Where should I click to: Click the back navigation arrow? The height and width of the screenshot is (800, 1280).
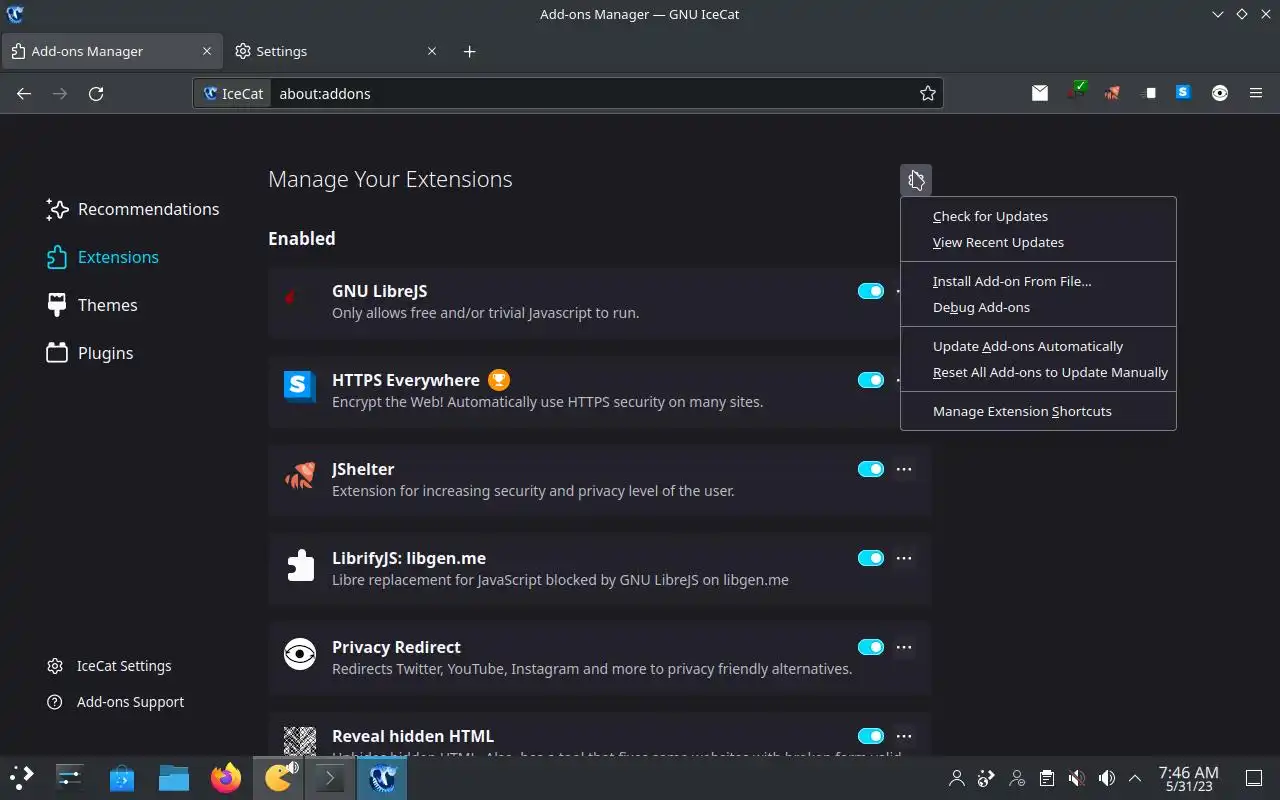tap(24, 93)
